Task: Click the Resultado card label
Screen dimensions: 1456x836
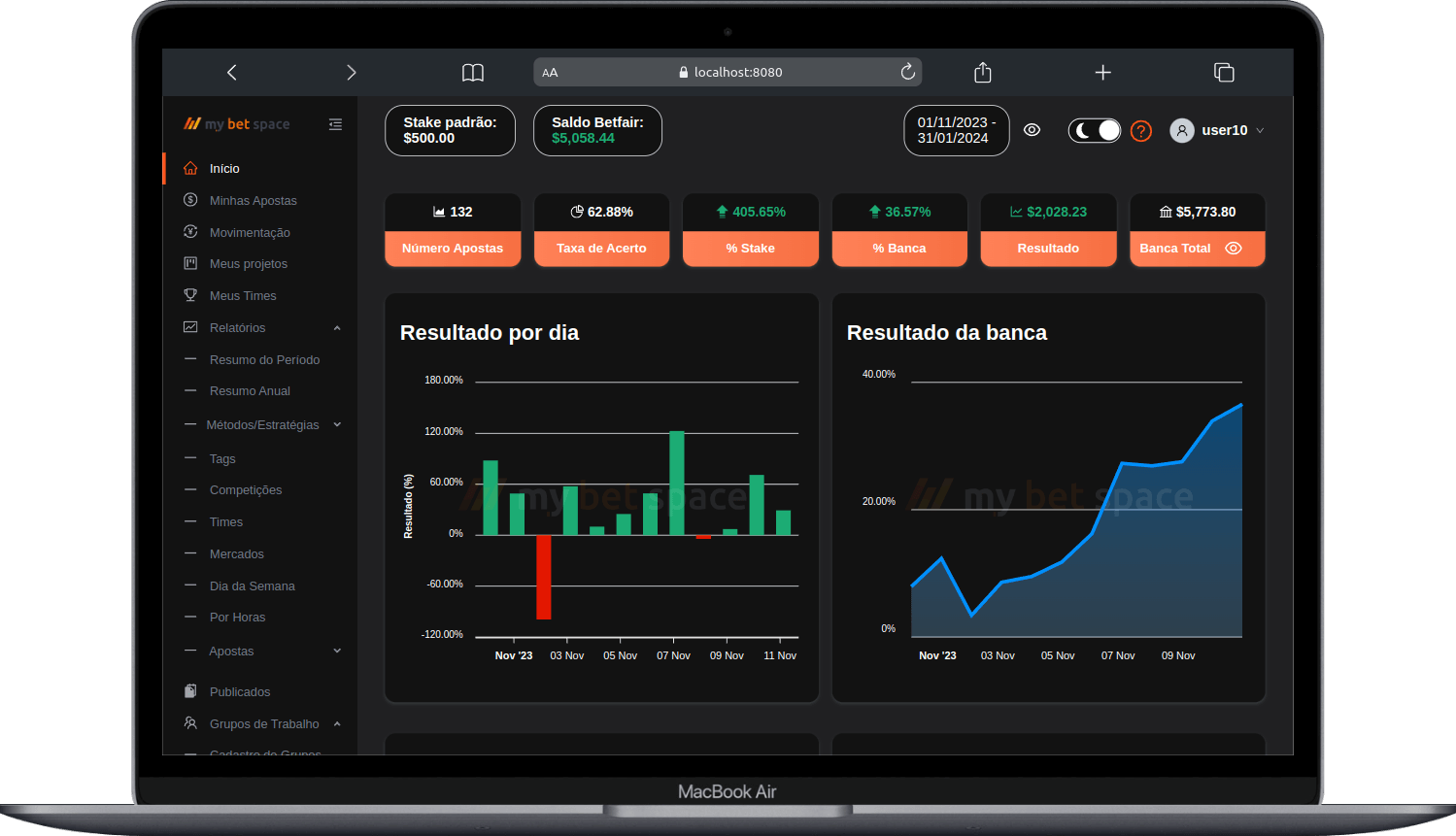Action: pyautogui.click(x=1048, y=249)
